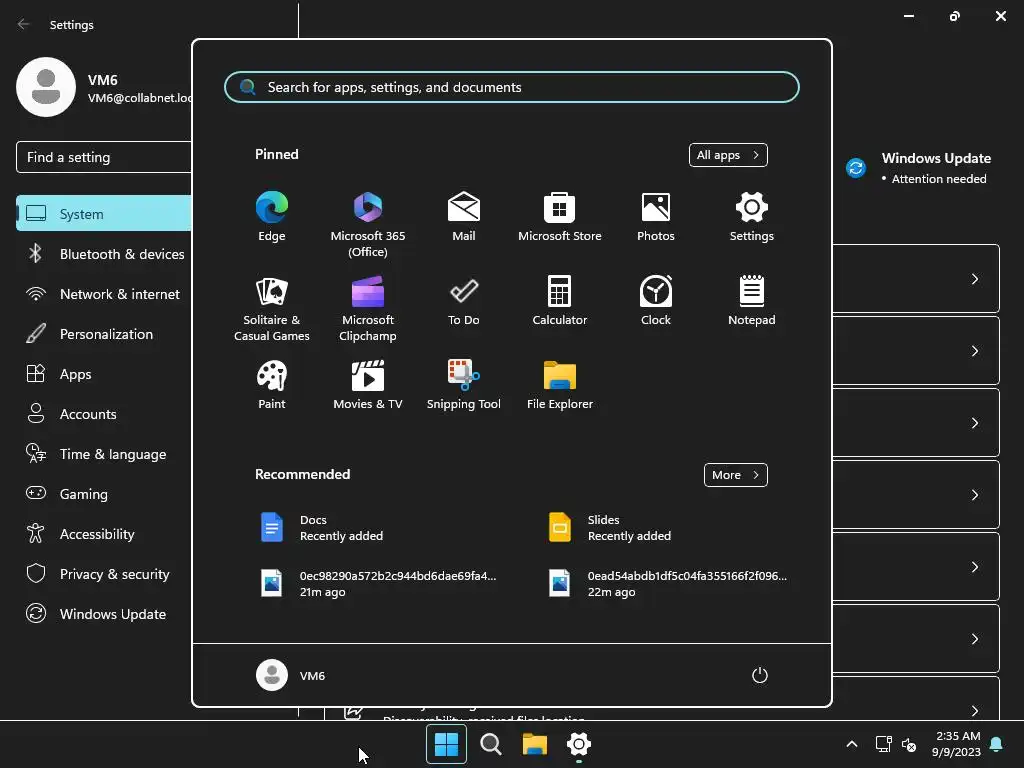Open Windows Update attention needed status
The width and height of the screenshot is (1024, 768).
[919, 168]
